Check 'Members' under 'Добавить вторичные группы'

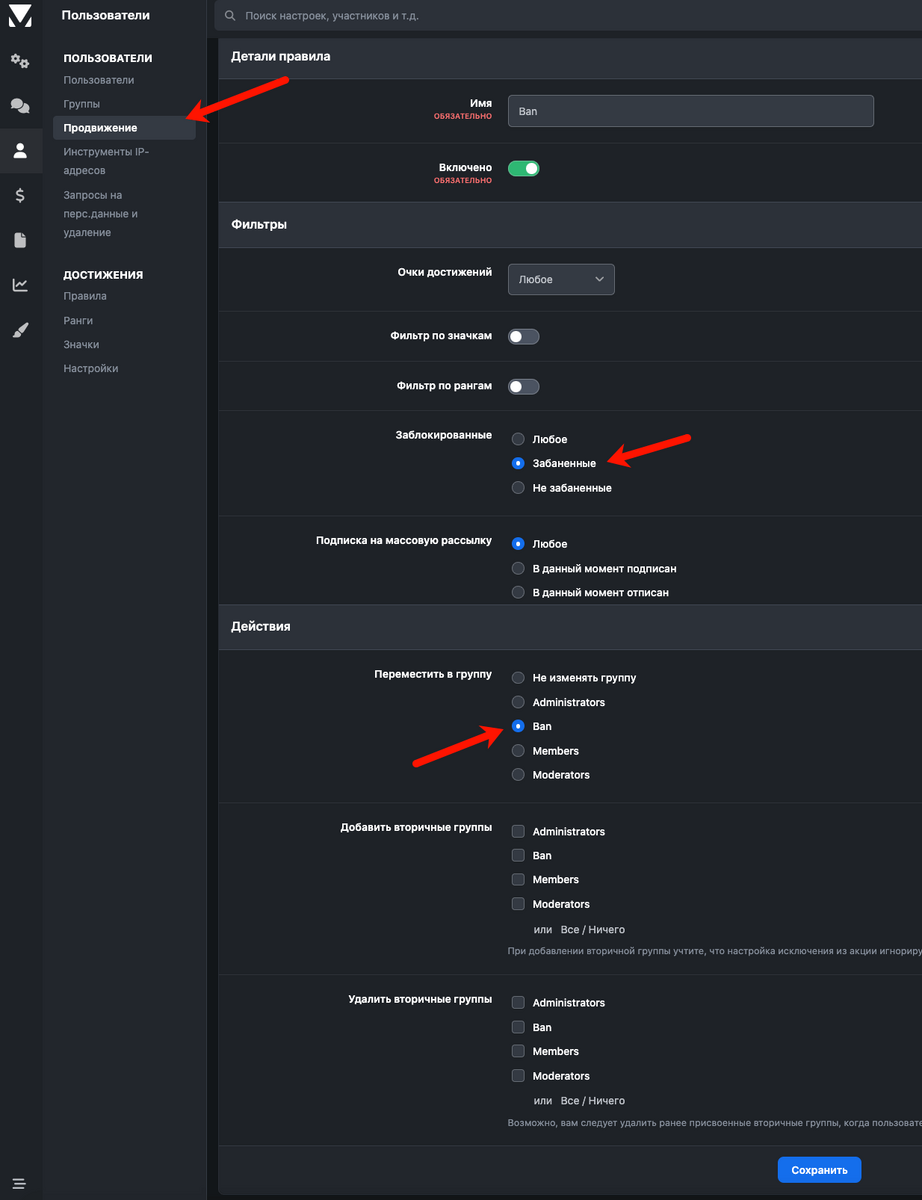(518, 880)
